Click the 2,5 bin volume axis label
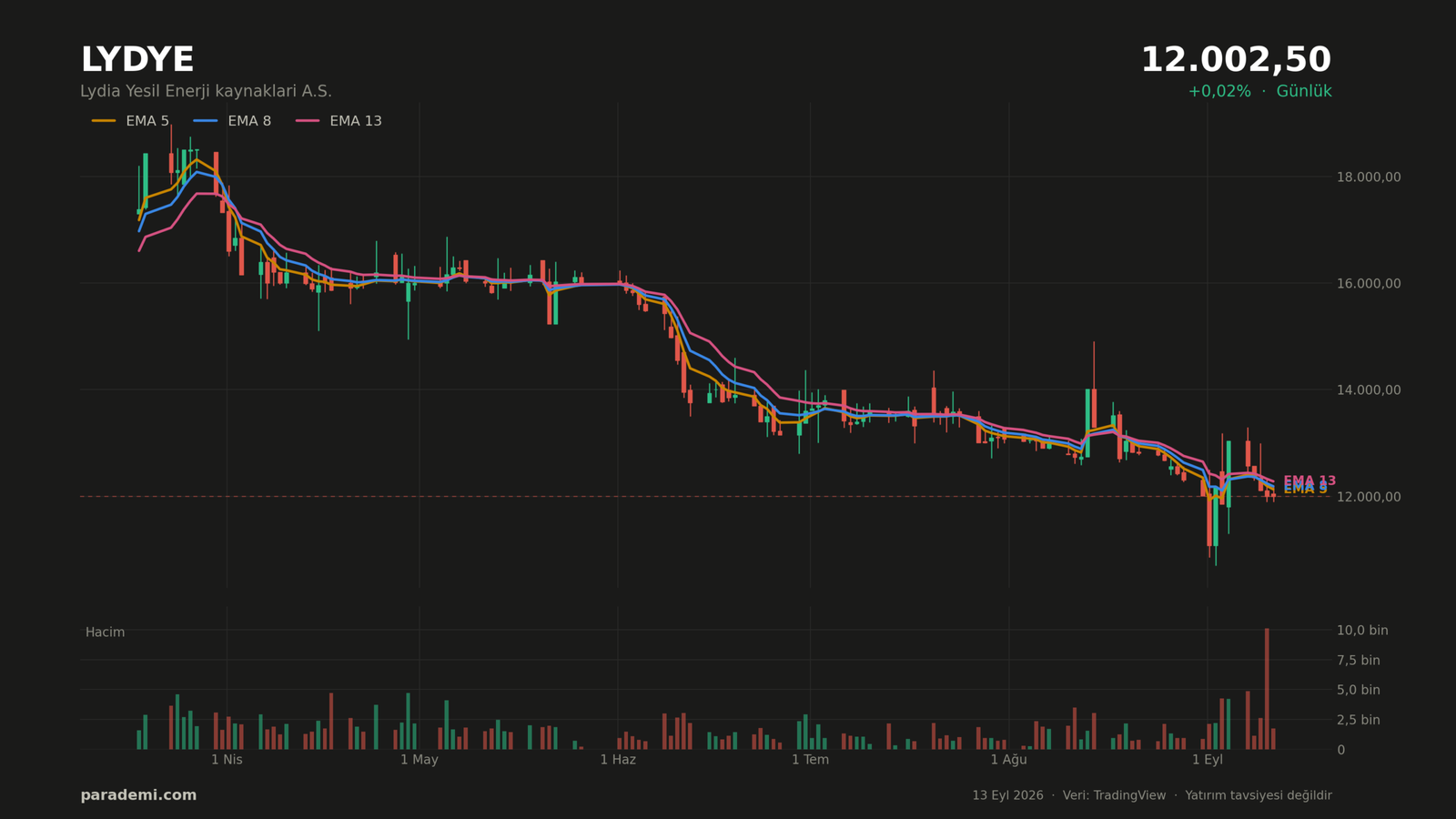The width and height of the screenshot is (1456, 819). point(1358,720)
